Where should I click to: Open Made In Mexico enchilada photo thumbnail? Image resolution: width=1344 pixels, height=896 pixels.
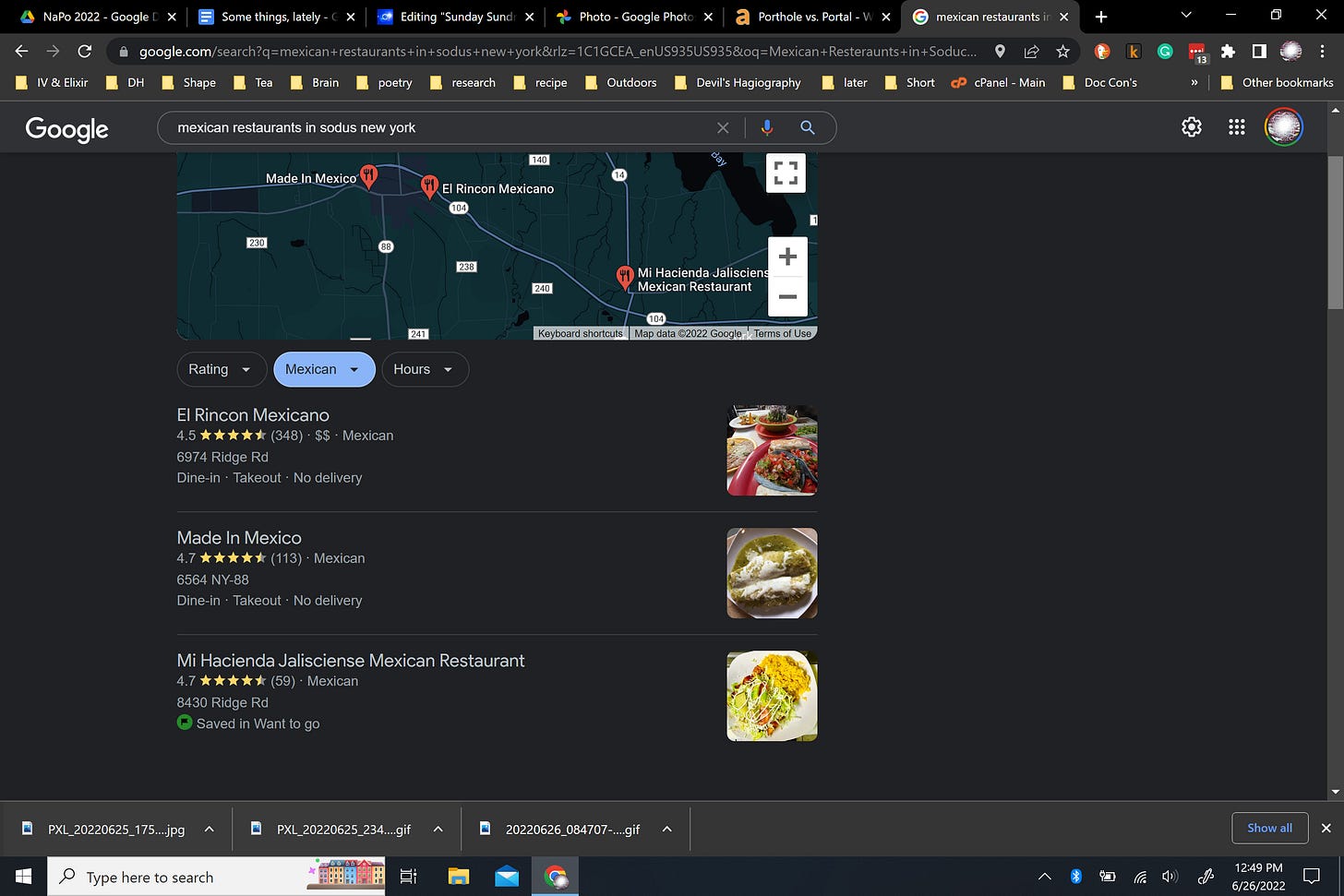(772, 573)
